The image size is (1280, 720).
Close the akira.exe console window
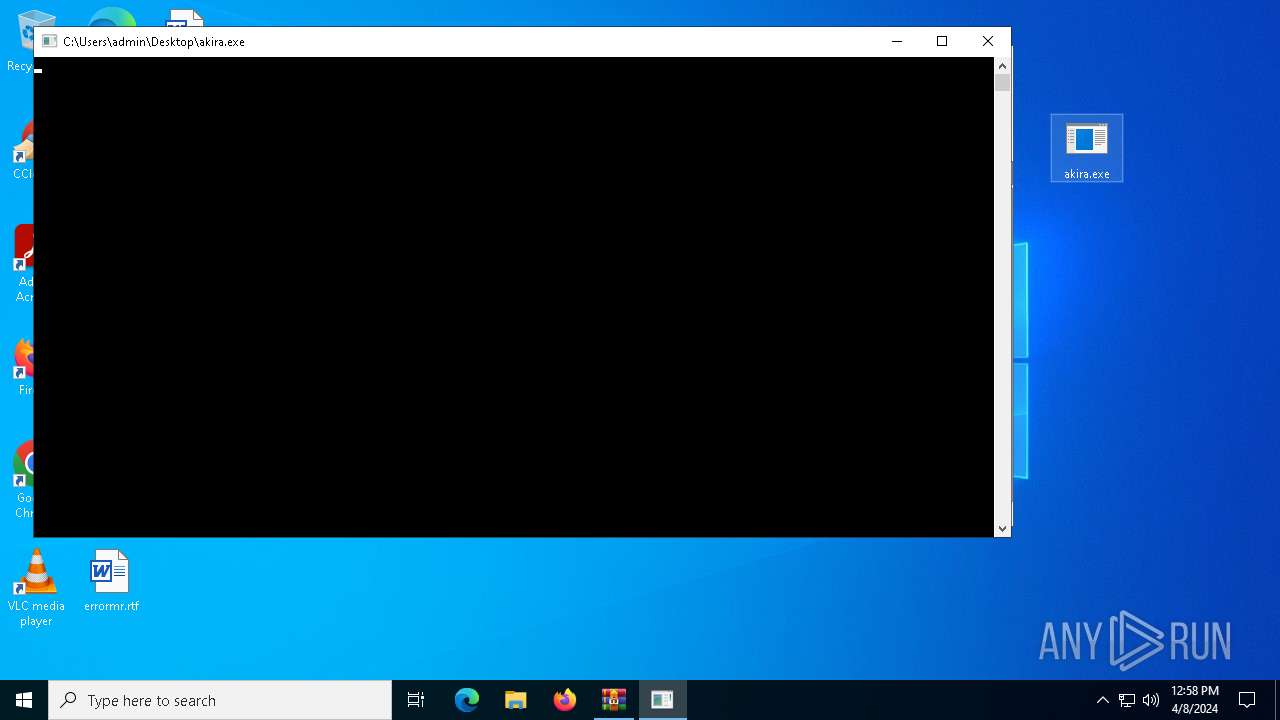(987, 41)
